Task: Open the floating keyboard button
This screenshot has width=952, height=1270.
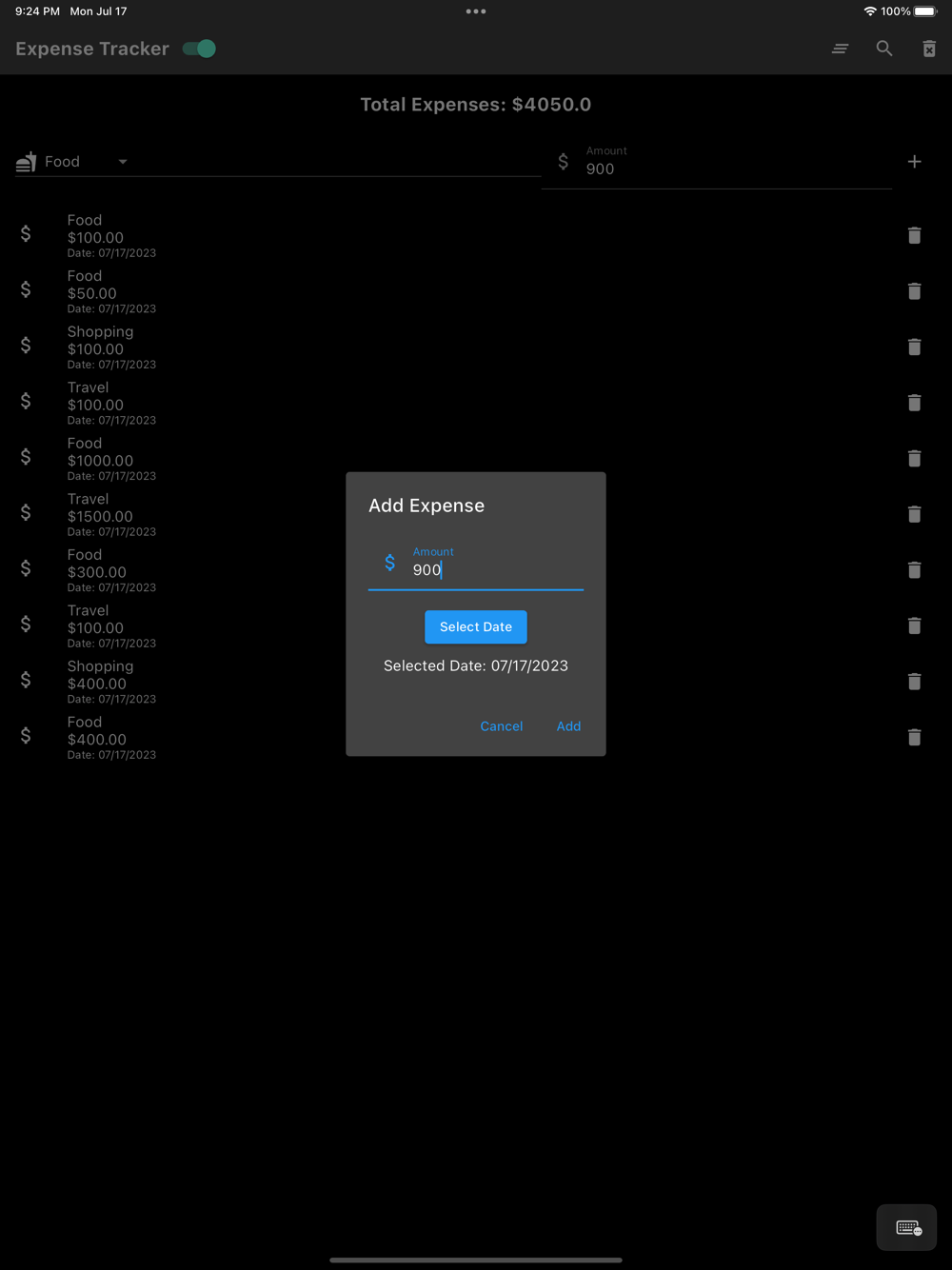Action: pos(906,1228)
